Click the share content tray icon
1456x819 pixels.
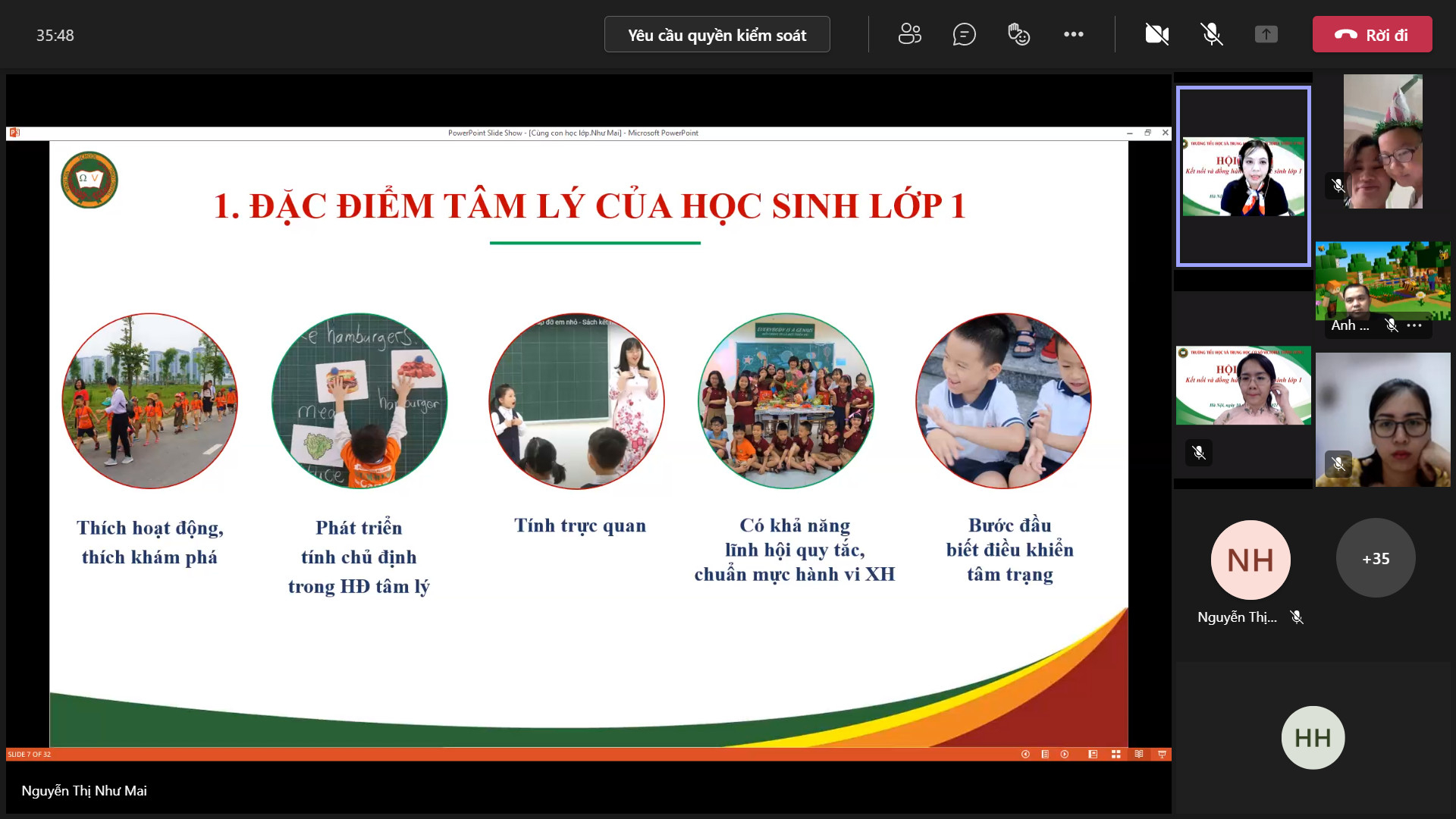[x=1266, y=34]
